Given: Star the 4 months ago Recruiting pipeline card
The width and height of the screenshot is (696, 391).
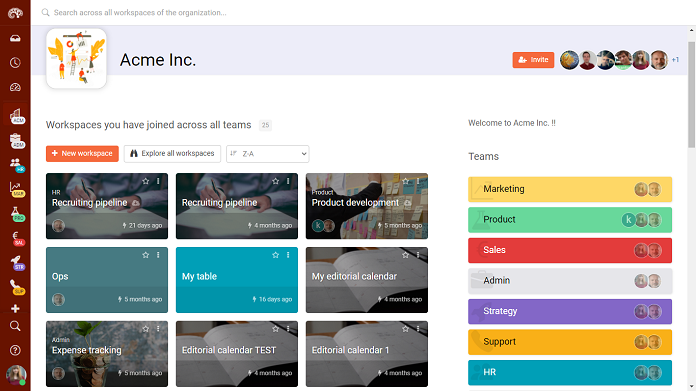Looking at the screenshot, I should tap(276, 181).
